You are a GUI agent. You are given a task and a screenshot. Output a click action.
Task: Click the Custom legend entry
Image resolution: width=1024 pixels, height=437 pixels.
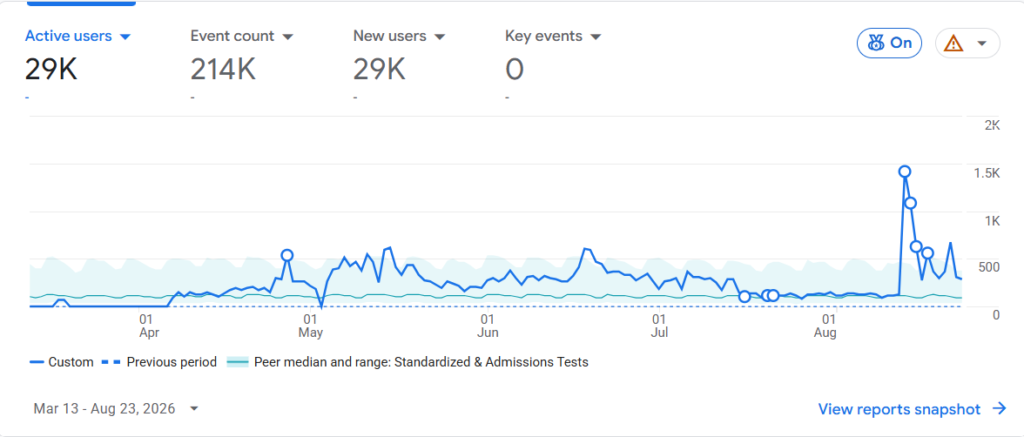pyautogui.click(x=61, y=362)
